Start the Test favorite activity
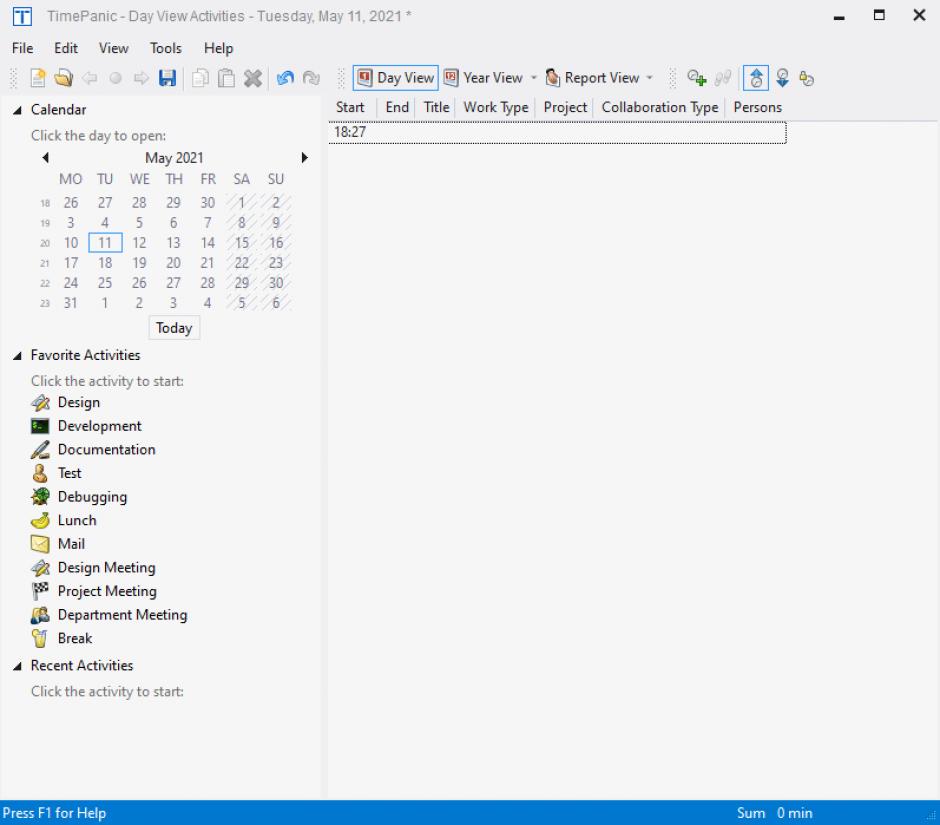 pos(56,473)
